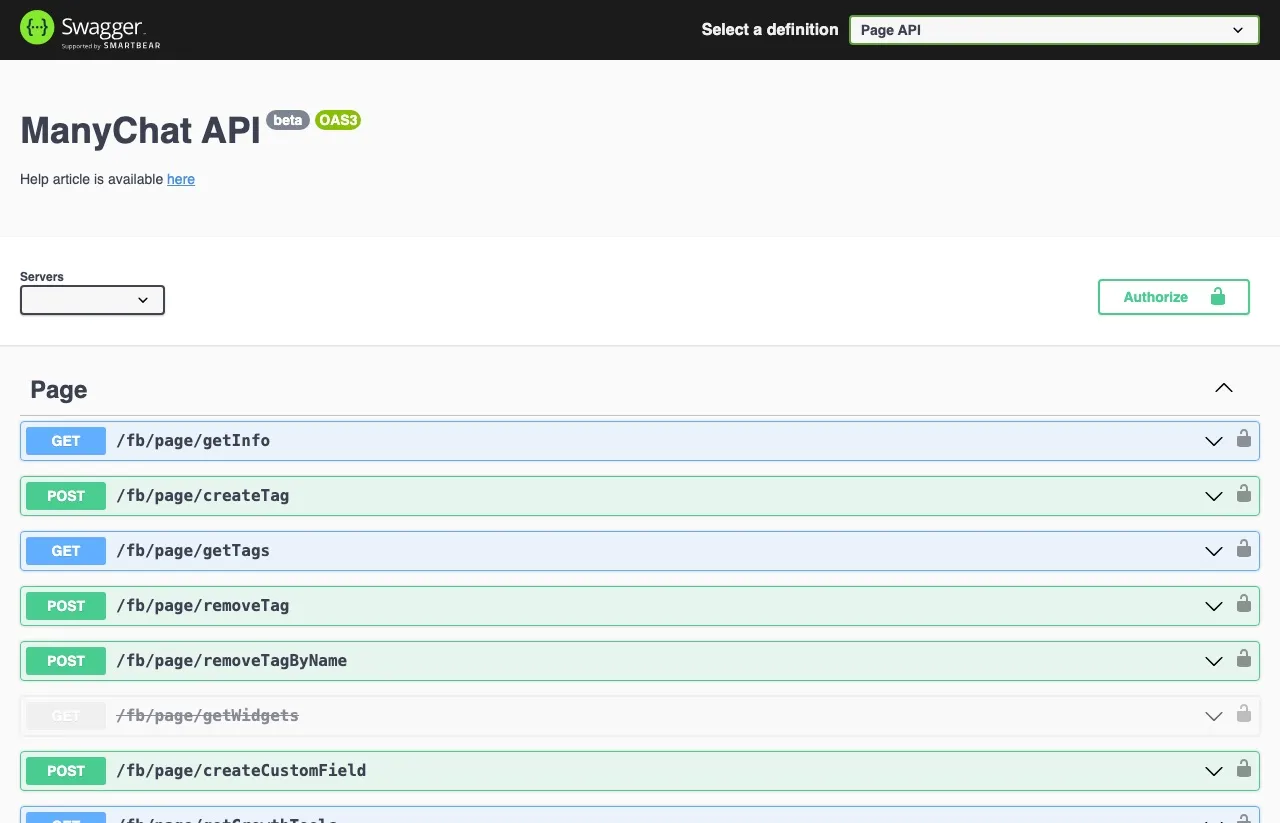This screenshot has width=1280, height=823.
Task: Click the /fb/page/getTags path text
Action: coord(193,551)
